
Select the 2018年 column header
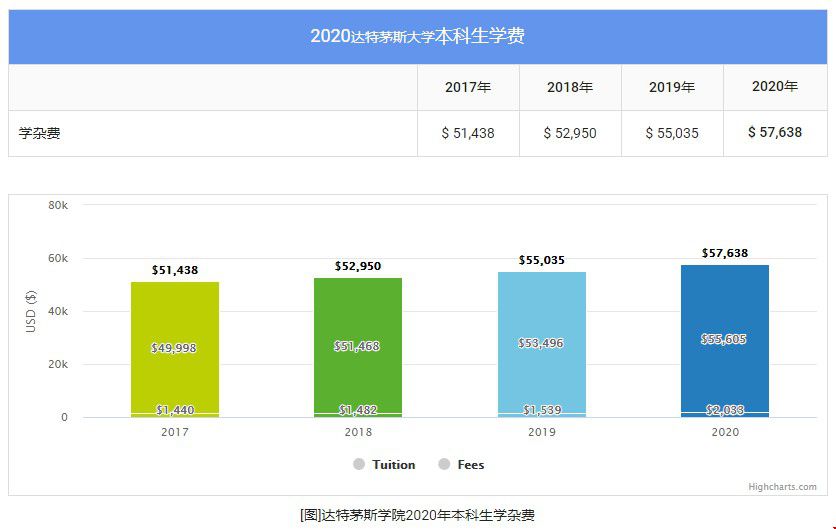[x=570, y=87]
